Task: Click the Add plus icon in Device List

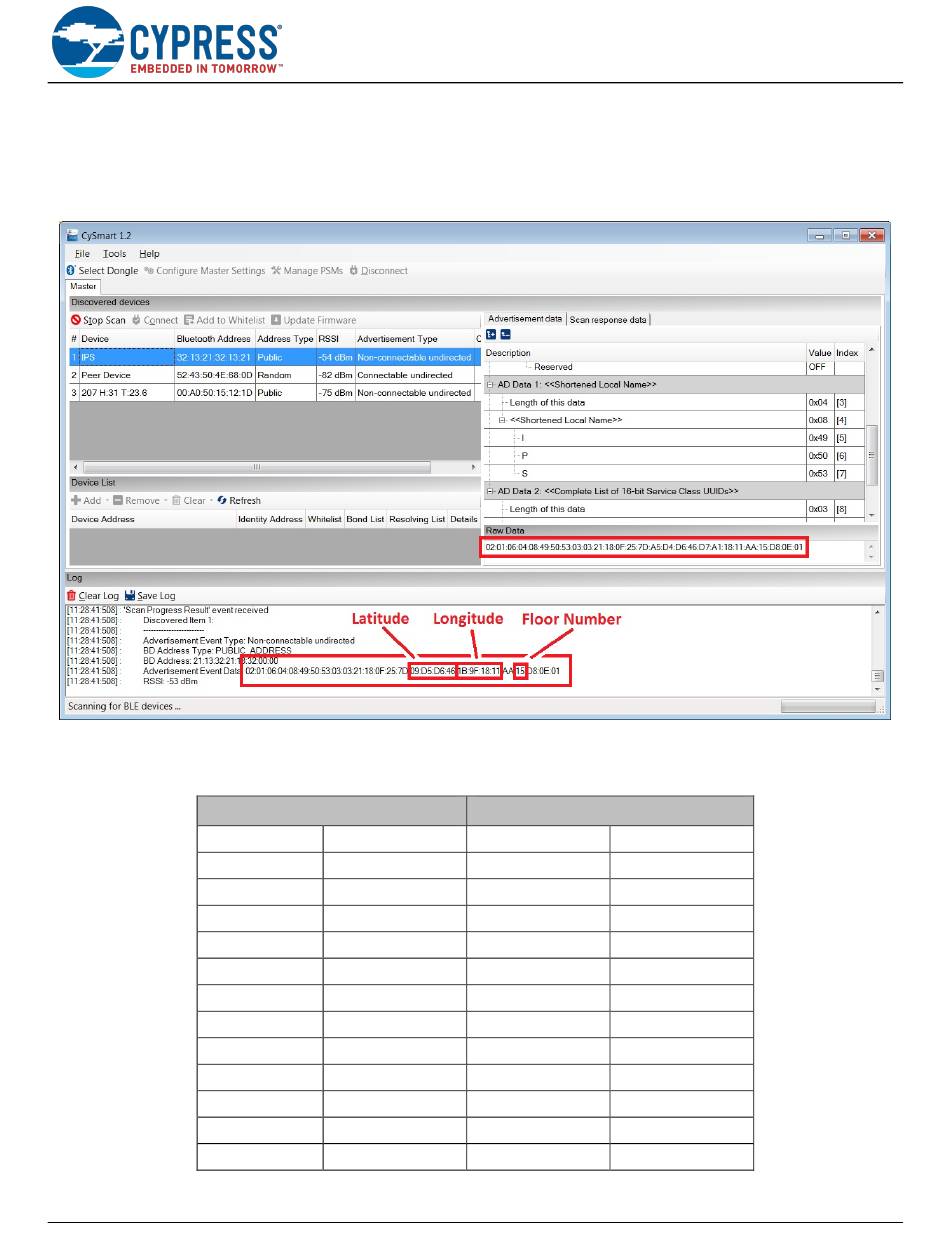Action: click(76, 501)
